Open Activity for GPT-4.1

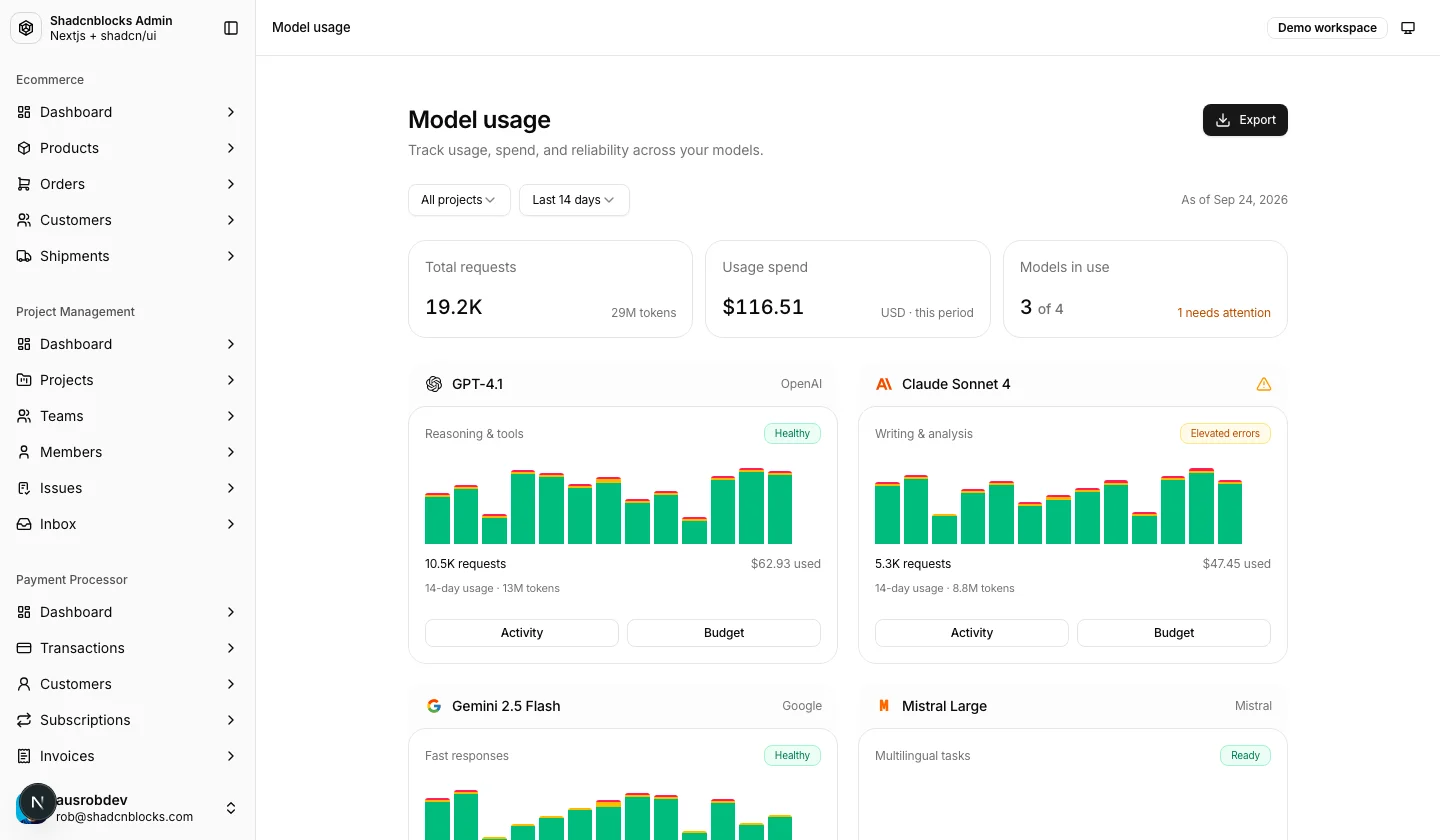click(x=522, y=633)
